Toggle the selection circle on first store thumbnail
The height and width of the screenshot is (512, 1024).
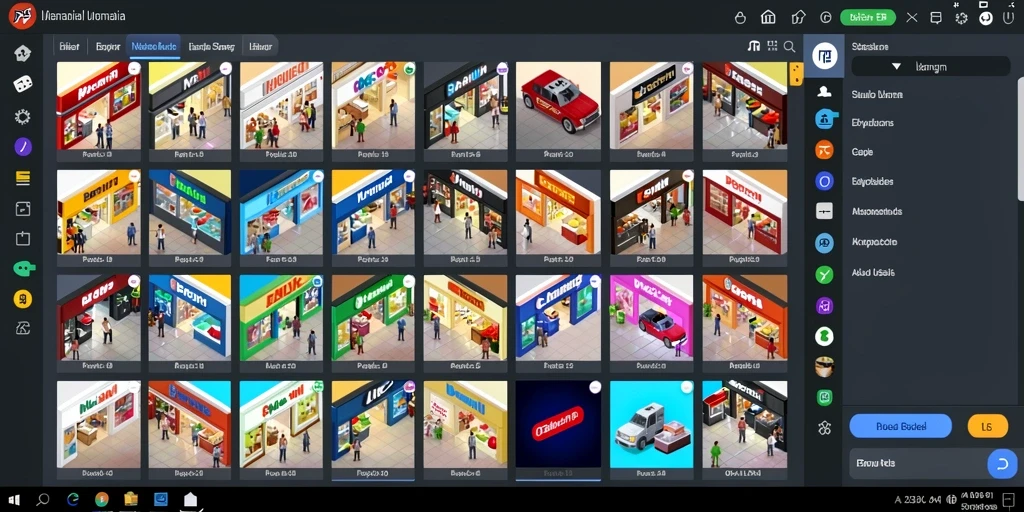click(134, 67)
